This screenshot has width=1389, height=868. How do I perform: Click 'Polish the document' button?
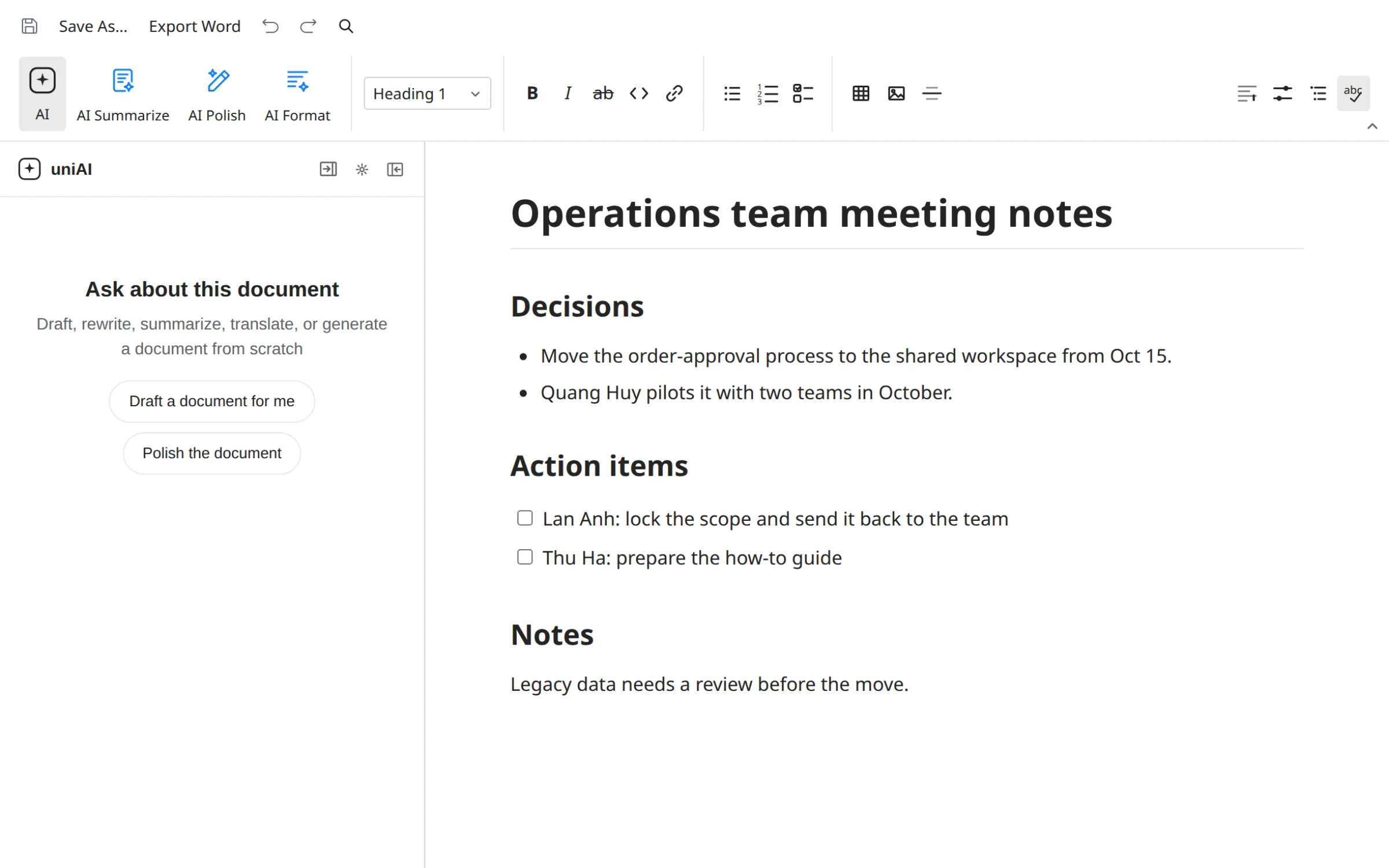212,453
